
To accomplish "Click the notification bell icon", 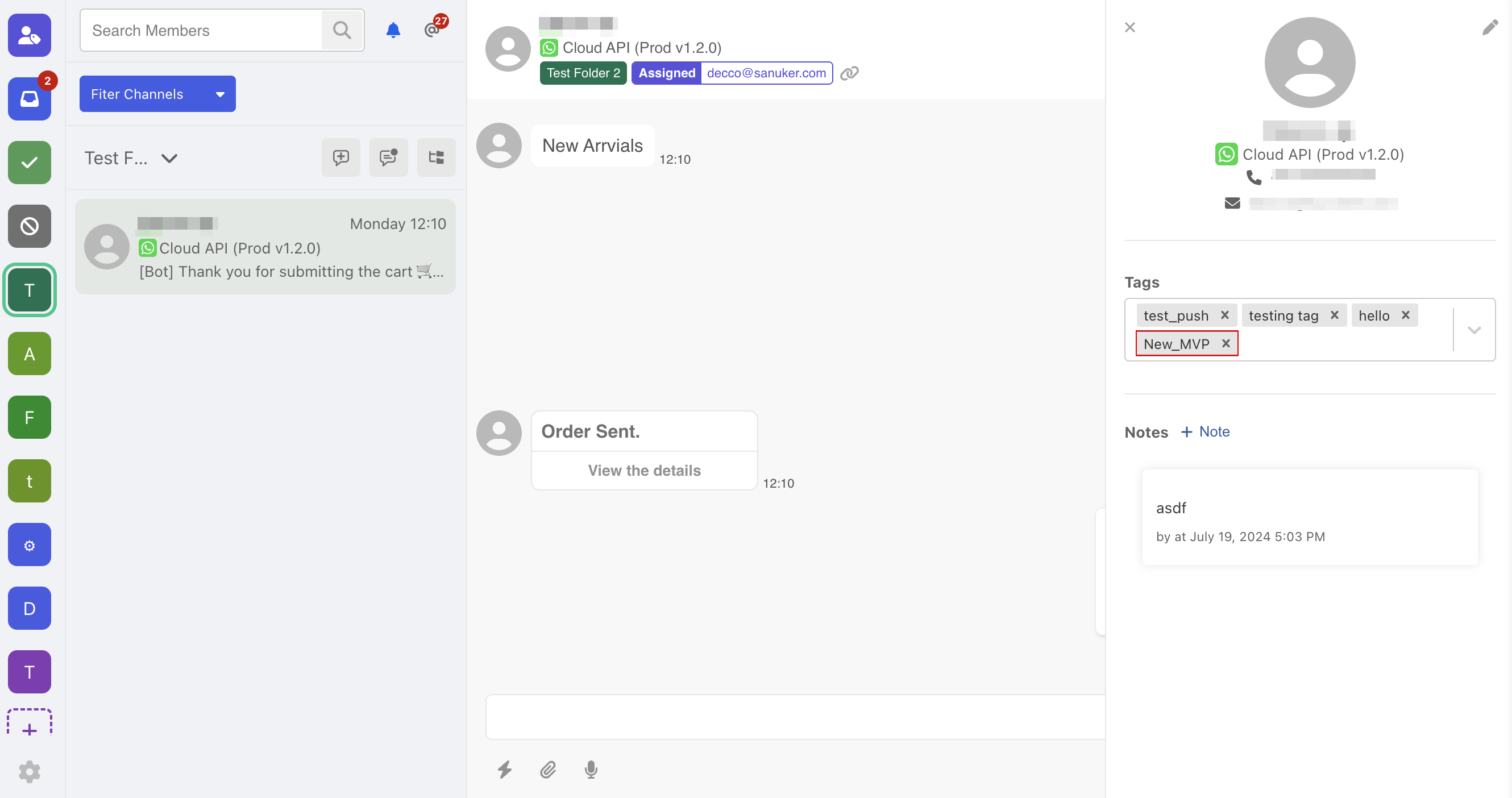I will coord(393,30).
